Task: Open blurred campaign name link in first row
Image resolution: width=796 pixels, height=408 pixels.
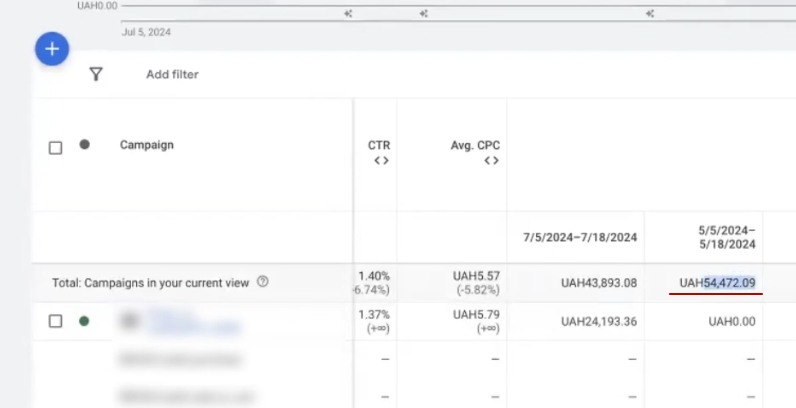Action: (195, 322)
